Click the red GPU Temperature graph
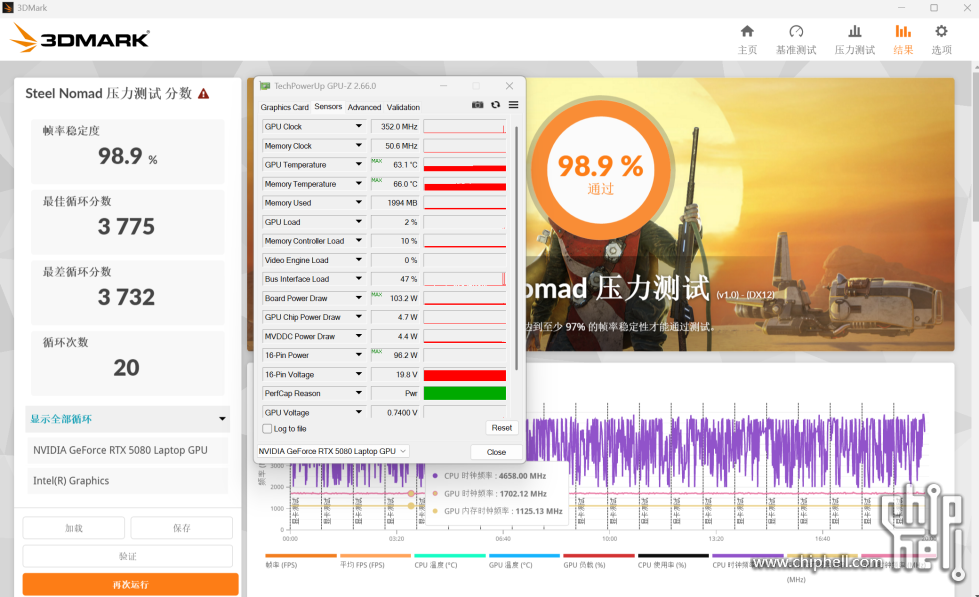The width and height of the screenshot is (979, 597). (465, 165)
